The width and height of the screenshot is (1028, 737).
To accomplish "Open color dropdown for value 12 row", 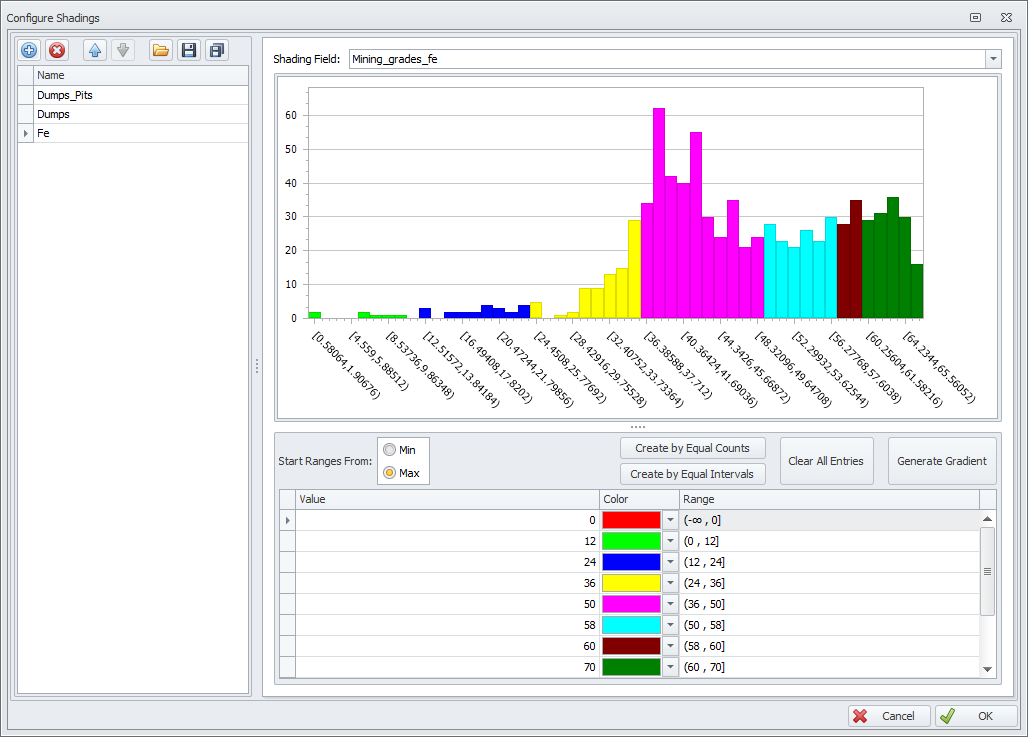I will point(670,541).
